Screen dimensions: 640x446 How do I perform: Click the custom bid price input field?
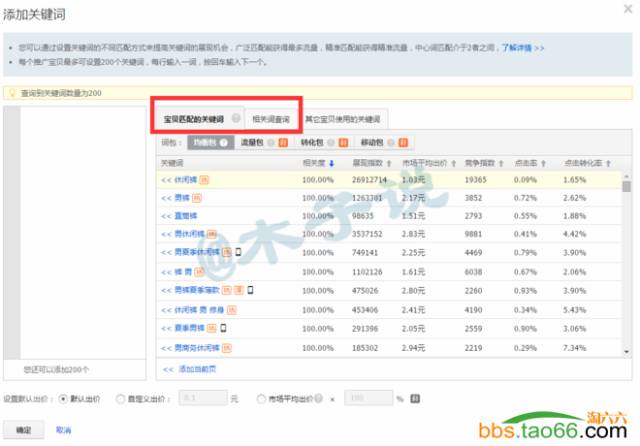[x=203, y=398]
